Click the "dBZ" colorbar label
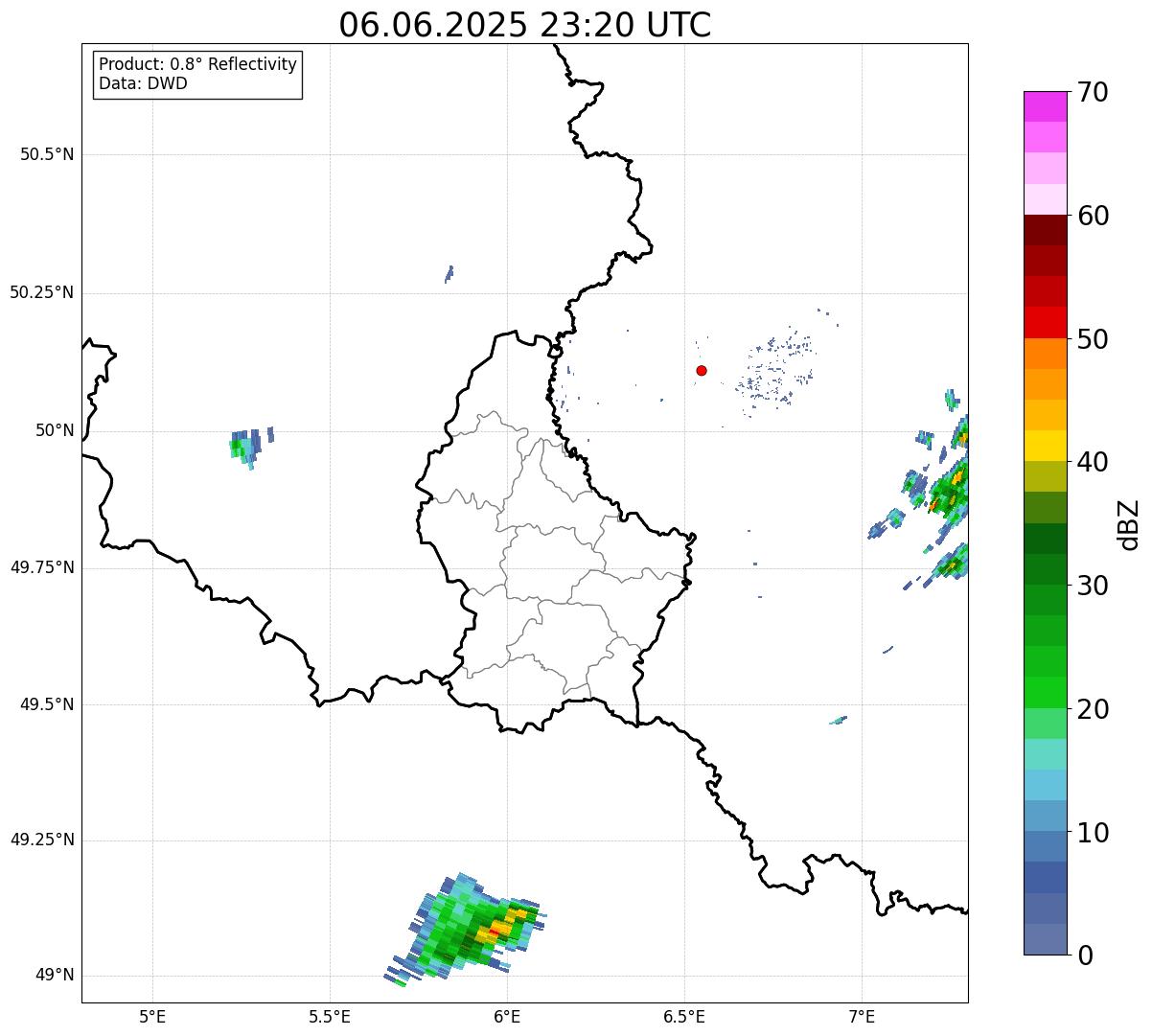 (x=1129, y=523)
